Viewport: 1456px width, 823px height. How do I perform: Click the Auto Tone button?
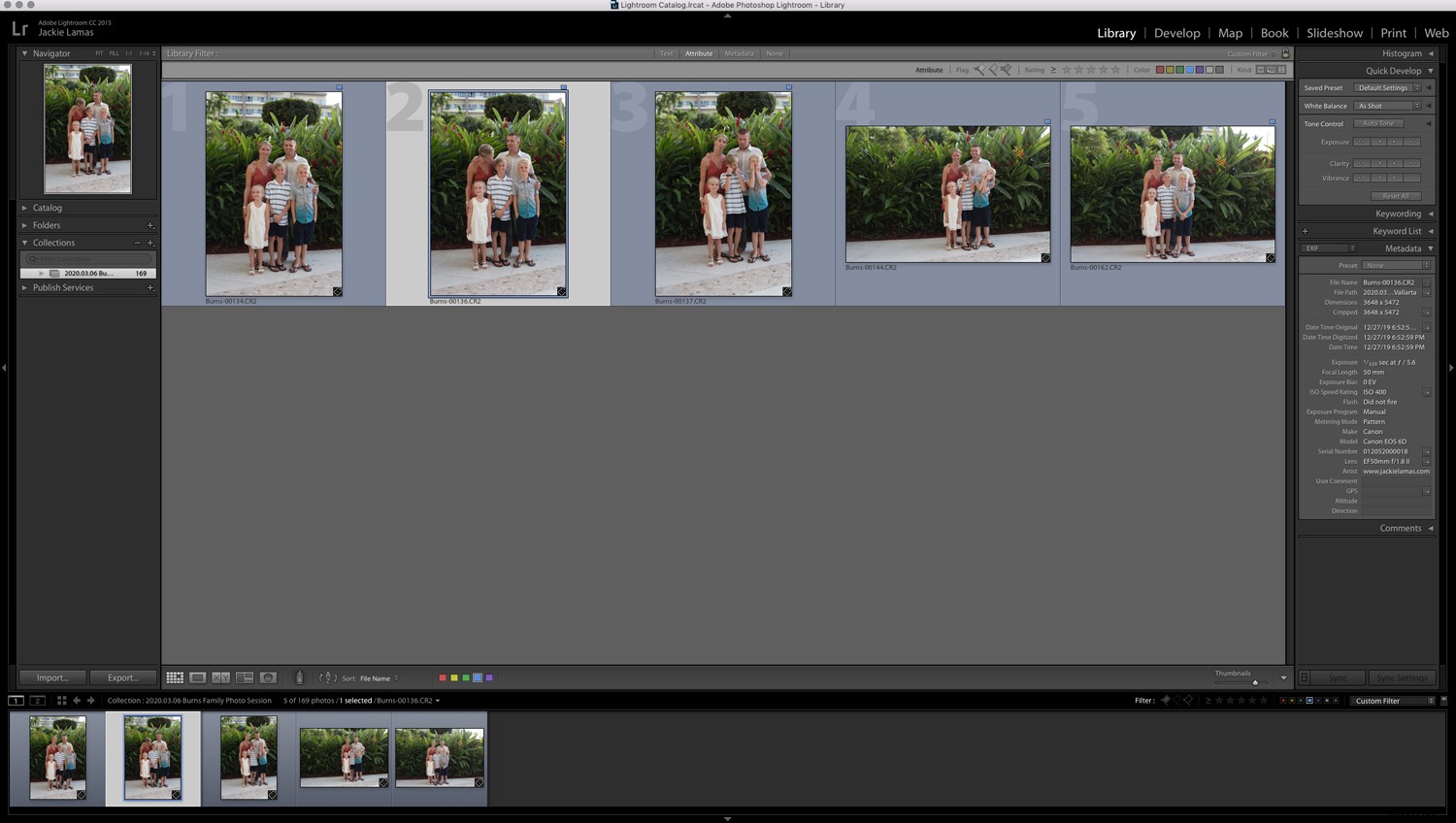pos(1379,123)
